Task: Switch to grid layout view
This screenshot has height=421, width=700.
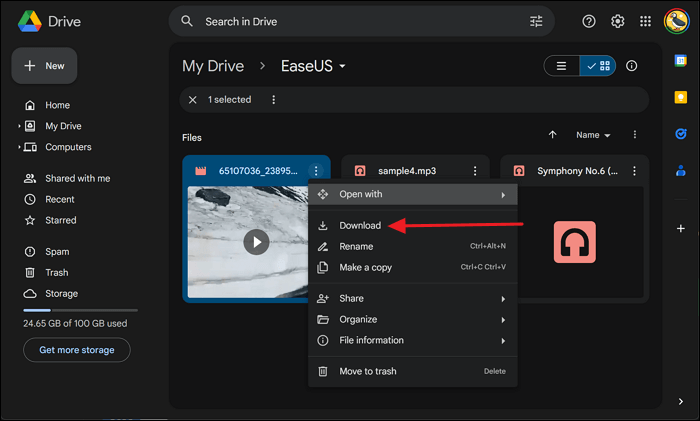Action: (x=598, y=66)
